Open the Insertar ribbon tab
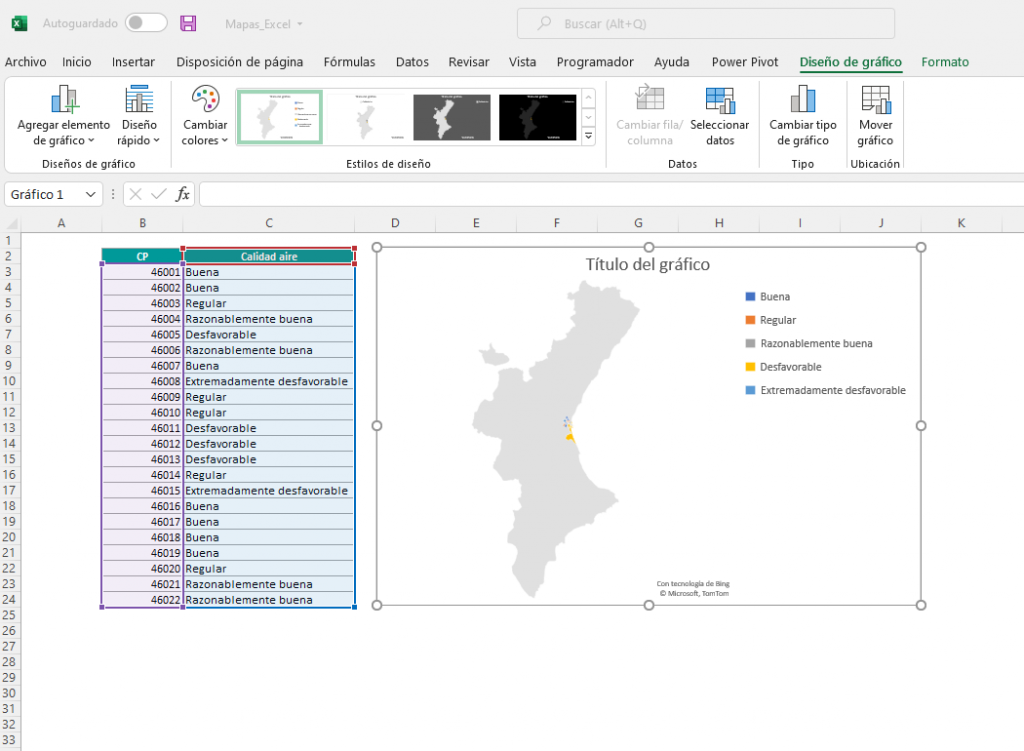The height and width of the screenshot is (751, 1024). [x=133, y=62]
